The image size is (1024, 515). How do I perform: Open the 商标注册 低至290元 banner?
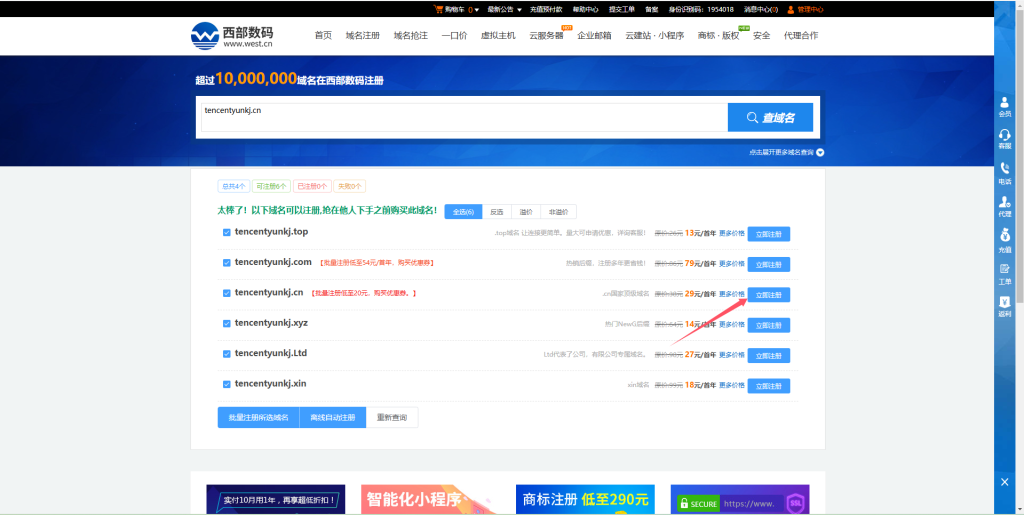point(585,499)
